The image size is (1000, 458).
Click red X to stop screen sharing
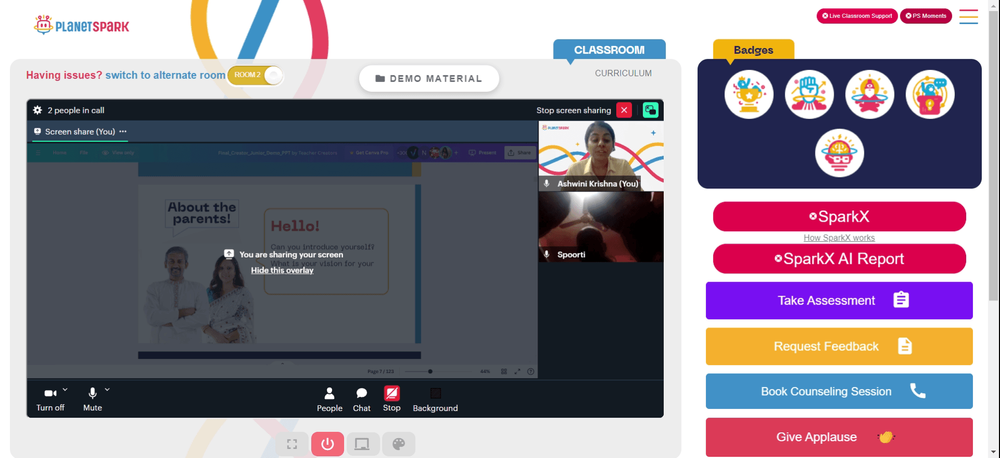[624, 110]
